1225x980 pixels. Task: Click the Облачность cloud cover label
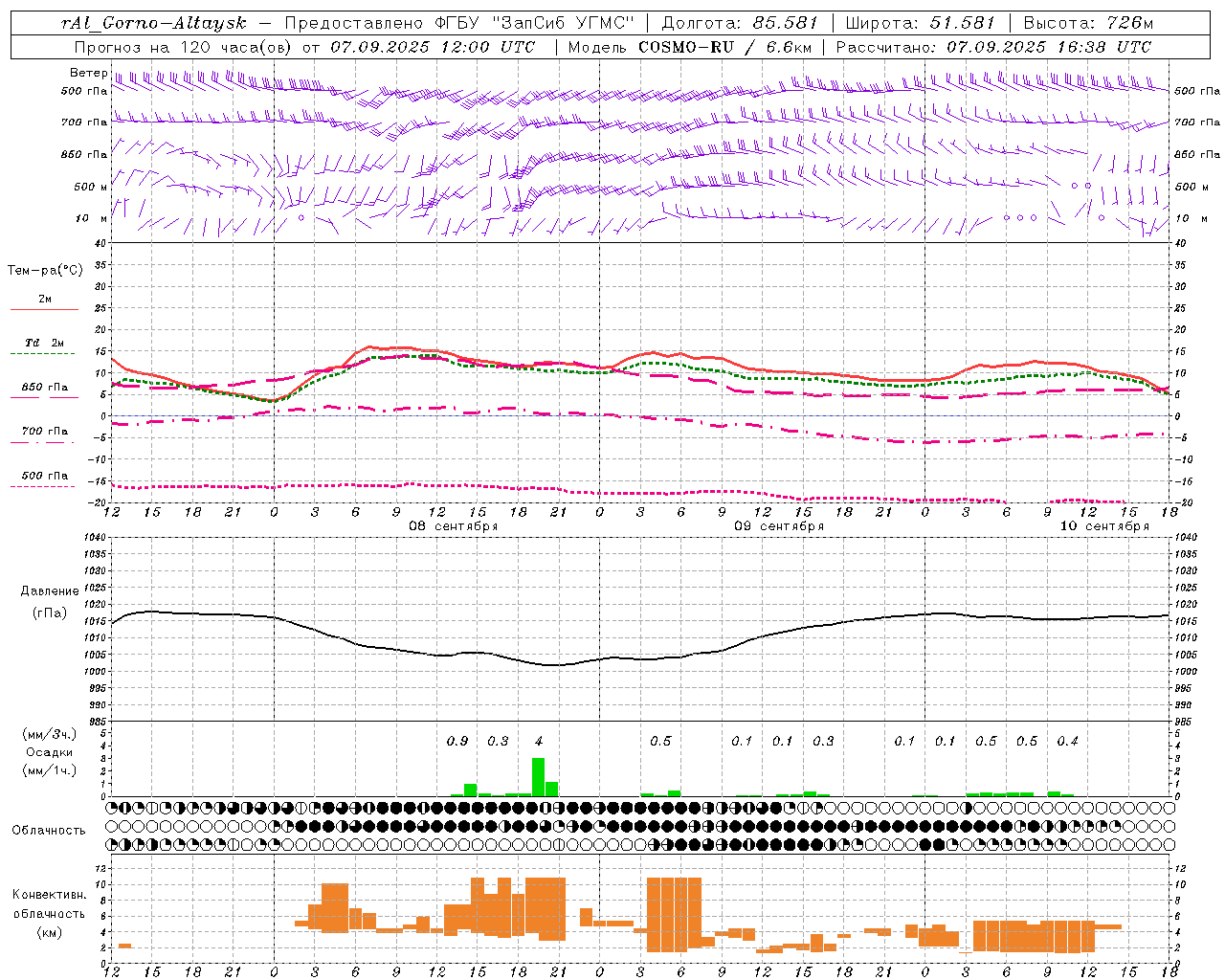[49, 831]
